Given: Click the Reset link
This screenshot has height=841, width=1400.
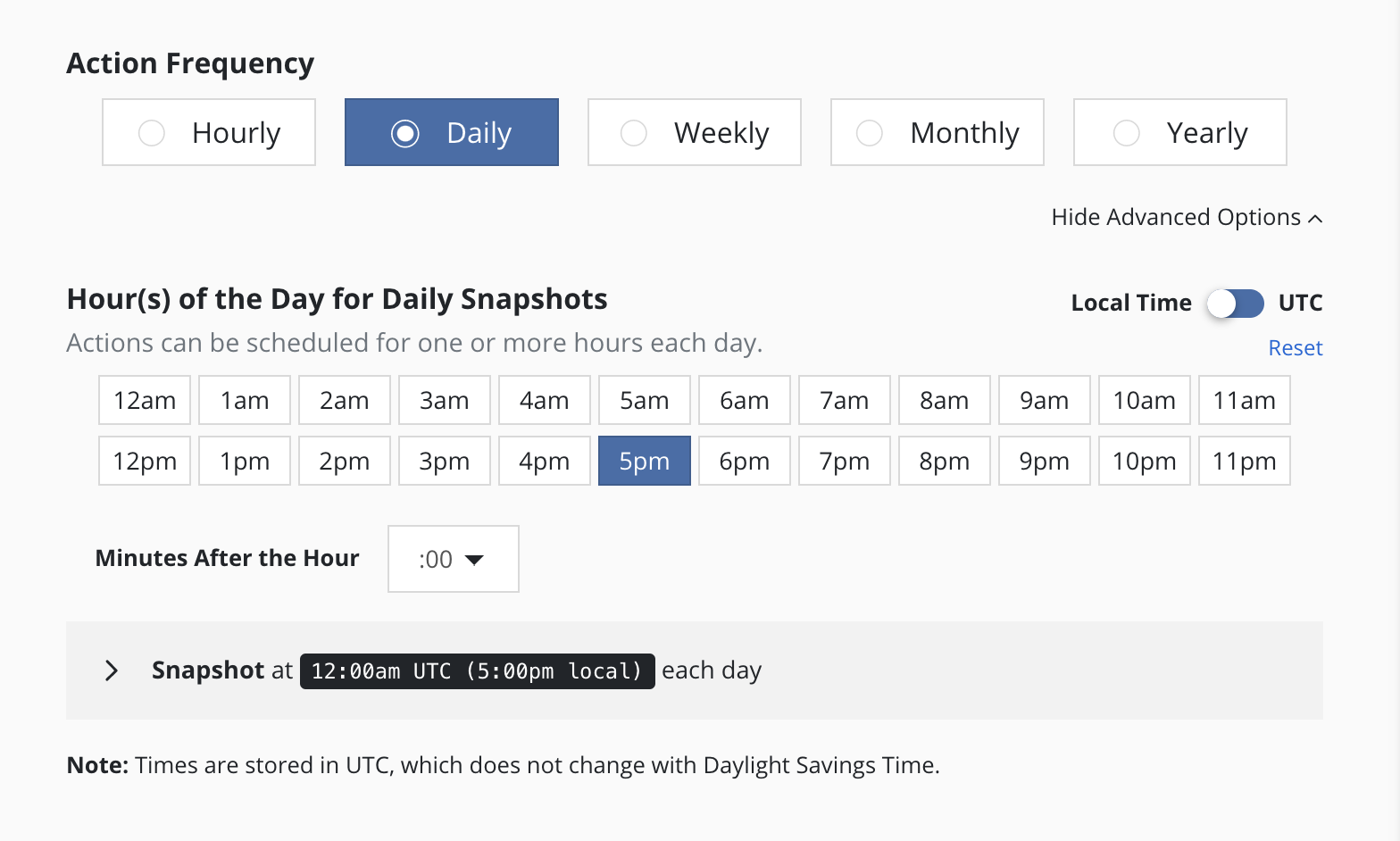Looking at the screenshot, I should (x=1295, y=348).
